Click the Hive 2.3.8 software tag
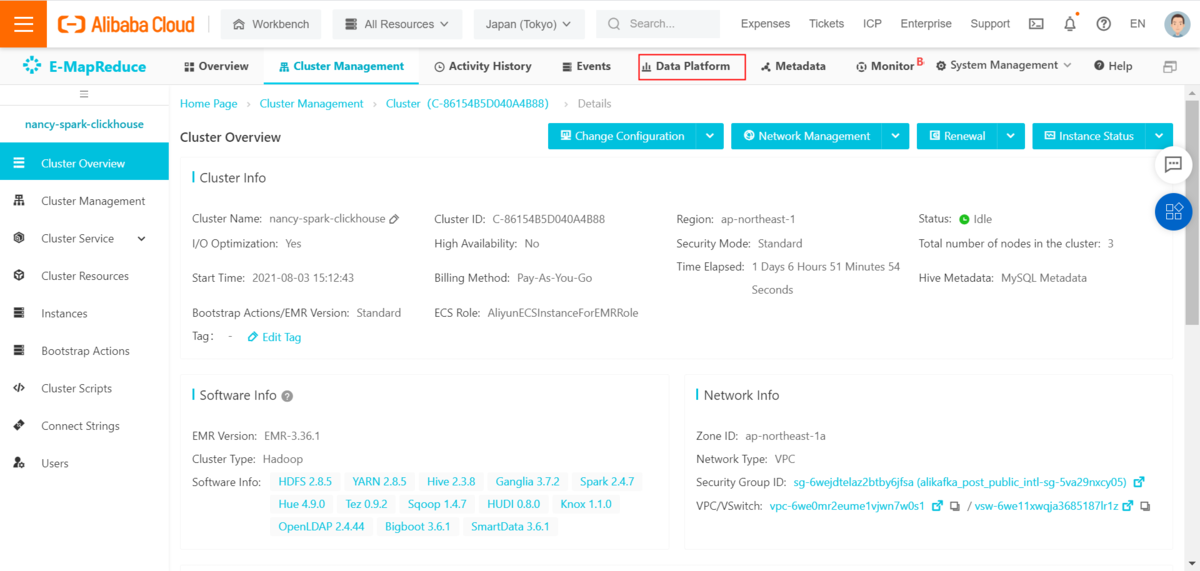The width and height of the screenshot is (1200, 571). (x=451, y=482)
